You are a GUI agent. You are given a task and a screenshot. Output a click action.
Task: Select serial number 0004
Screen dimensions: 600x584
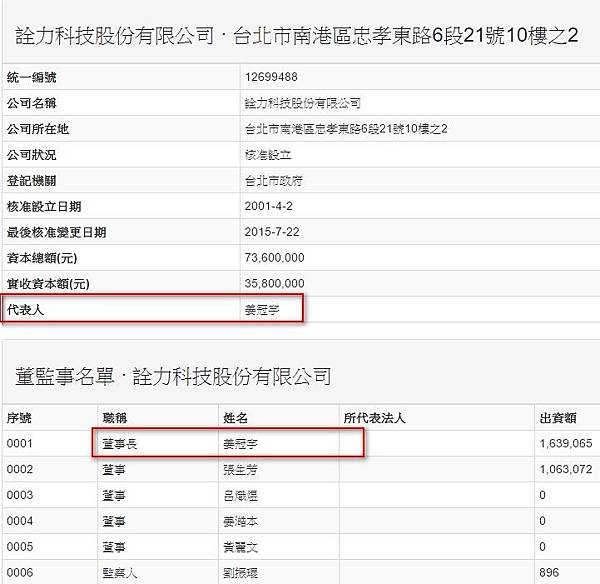click(x=20, y=521)
